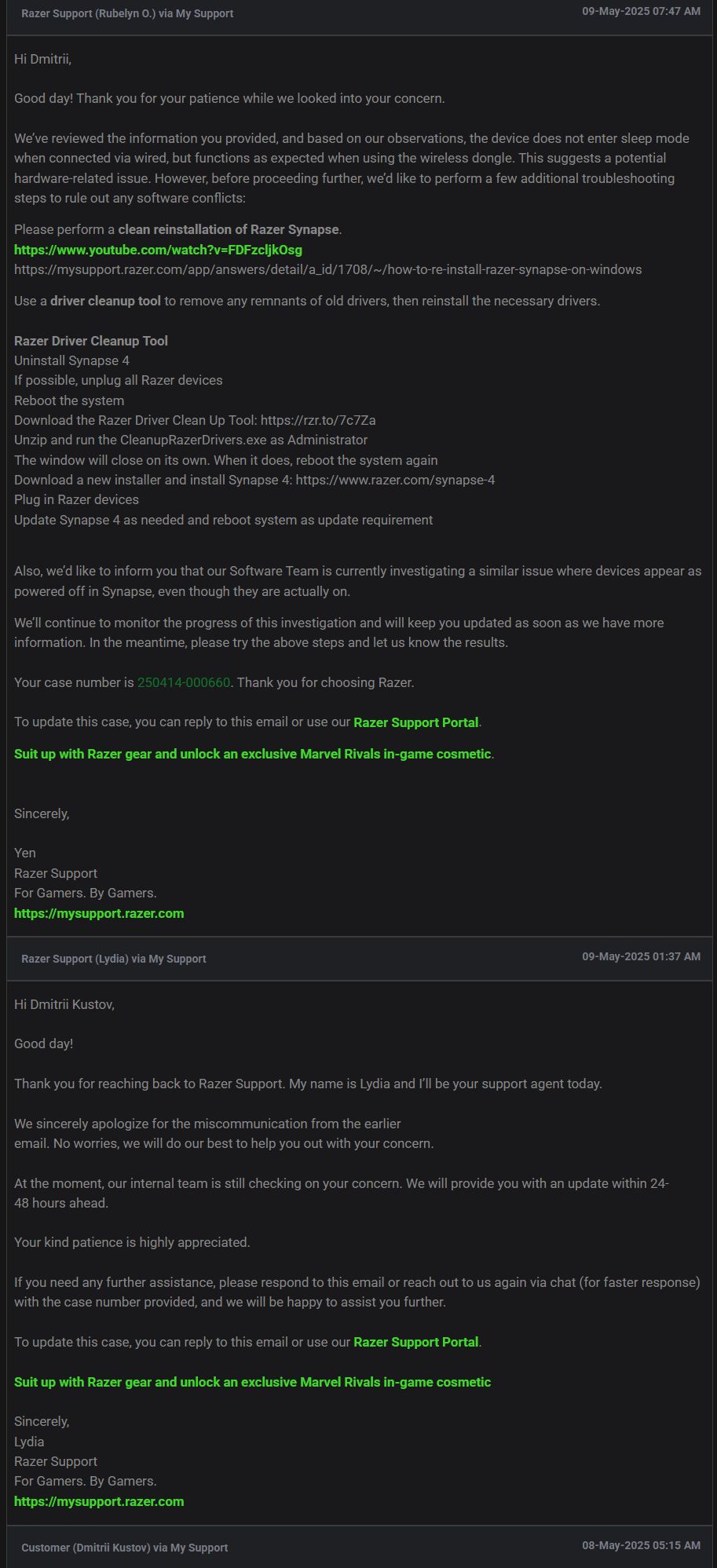Image resolution: width=717 pixels, height=1568 pixels.
Task: Click the bold 'driver cleanup tool' text
Action: tap(105, 301)
